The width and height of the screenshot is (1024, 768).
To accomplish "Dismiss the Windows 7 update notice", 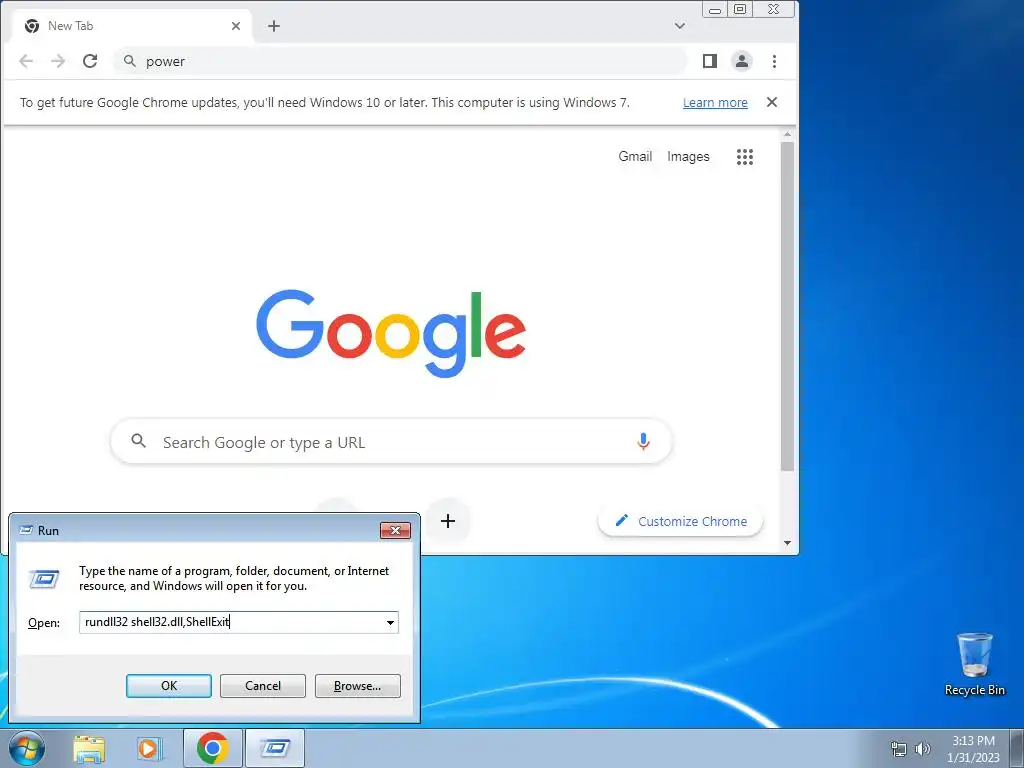I will click(772, 102).
